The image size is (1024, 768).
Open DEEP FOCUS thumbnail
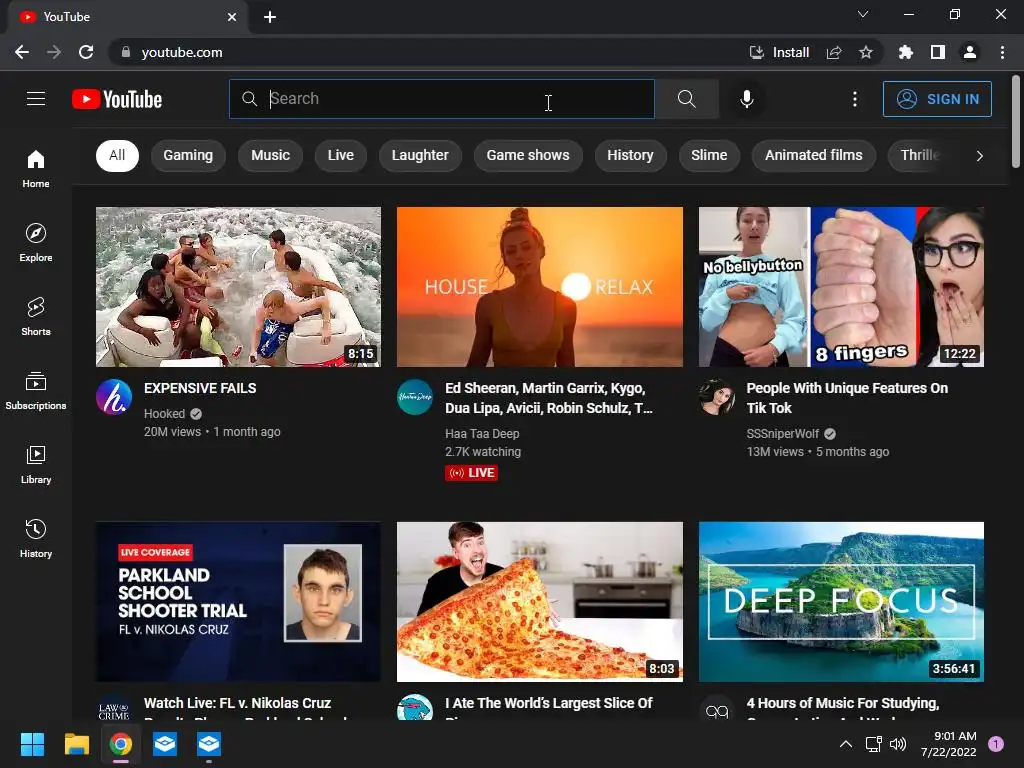(841, 601)
